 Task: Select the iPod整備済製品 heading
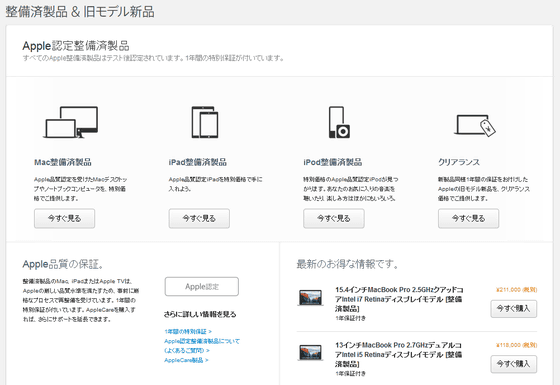click(x=332, y=162)
